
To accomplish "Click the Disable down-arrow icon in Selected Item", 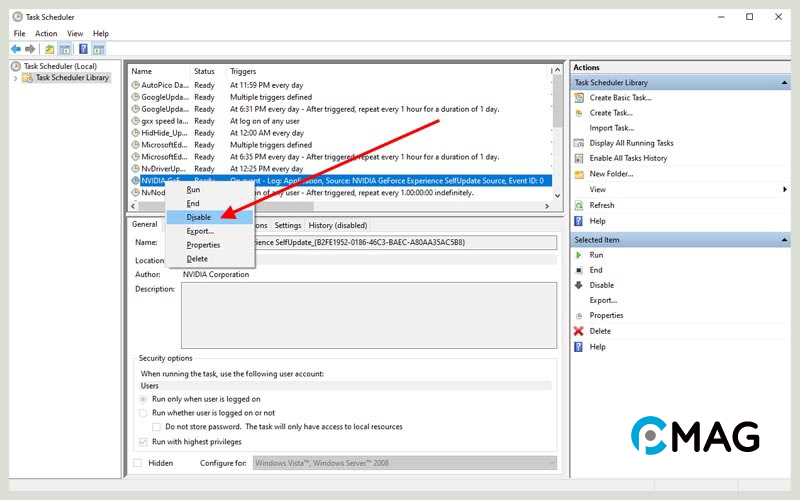I will pyautogui.click(x=579, y=285).
